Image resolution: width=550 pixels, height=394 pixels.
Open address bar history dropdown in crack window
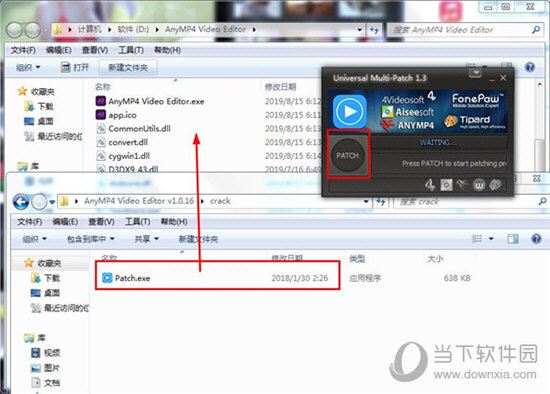(366, 202)
